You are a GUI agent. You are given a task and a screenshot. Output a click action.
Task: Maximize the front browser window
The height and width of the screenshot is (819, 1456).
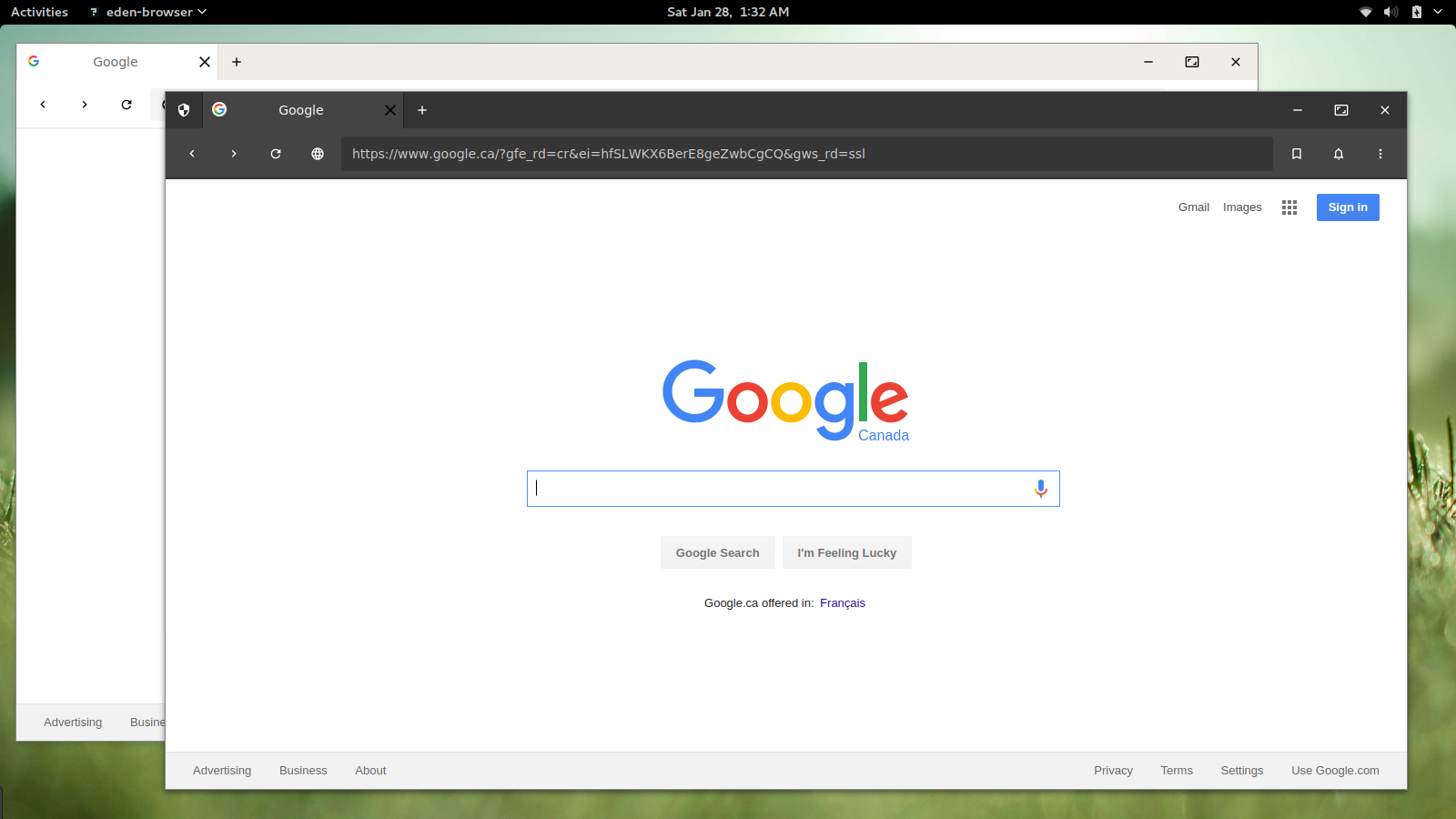[1341, 110]
